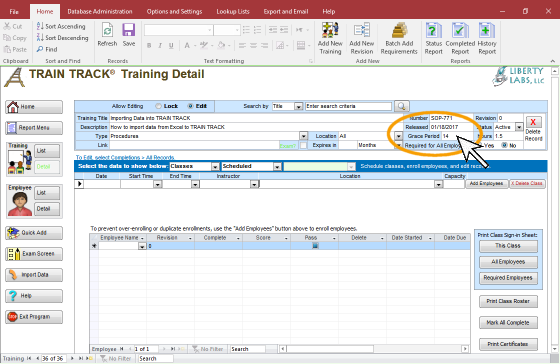The width and height of the screenshot is (560, 364).
Task: Click the Copy clipboard command
Action: [15, 38]
